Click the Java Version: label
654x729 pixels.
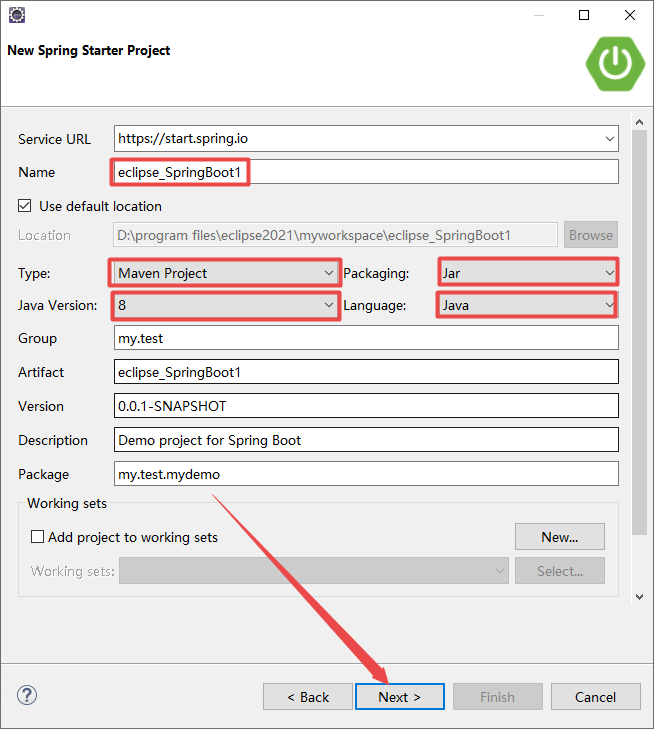click(x=58, y=305)
